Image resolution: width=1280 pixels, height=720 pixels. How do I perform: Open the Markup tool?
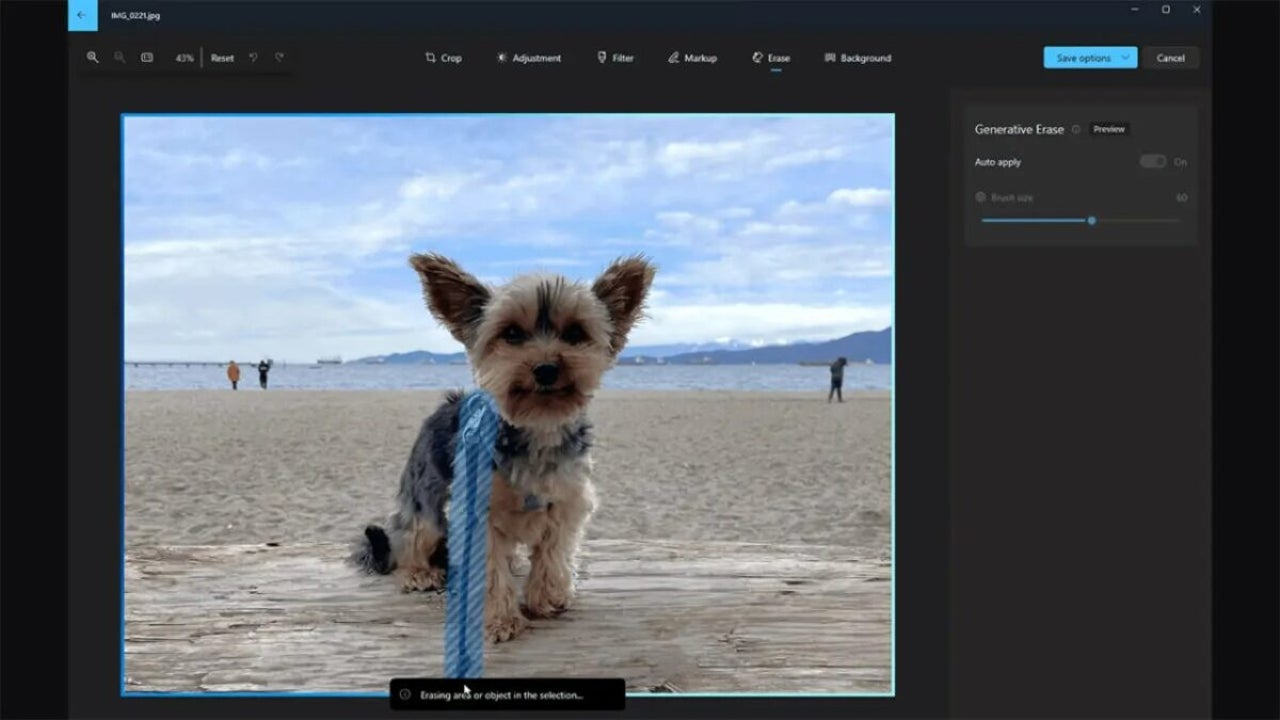pyautogui.click(x=691, y=58)
